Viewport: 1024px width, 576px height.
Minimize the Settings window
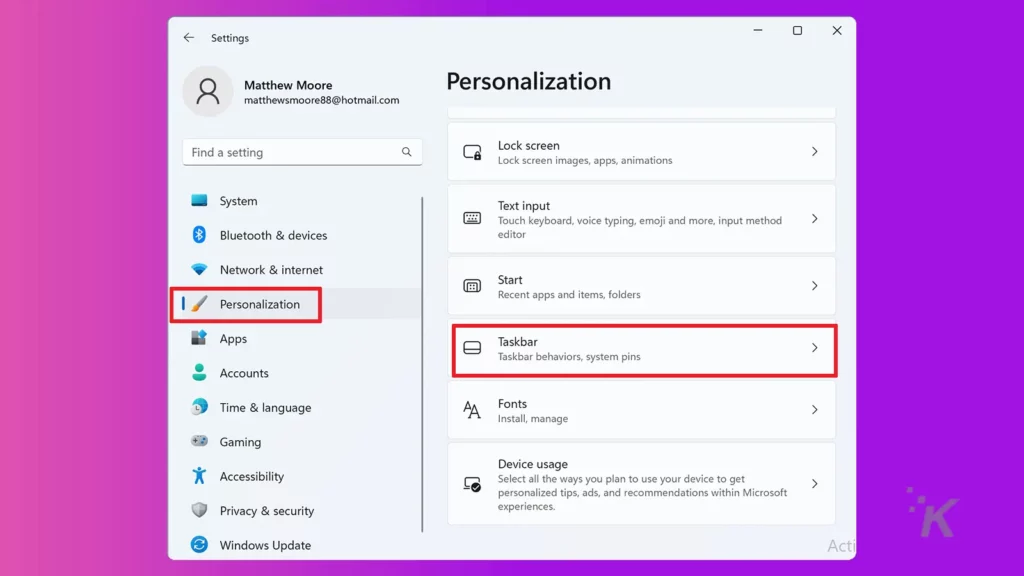pyautogui.click(x=758, y=31)
